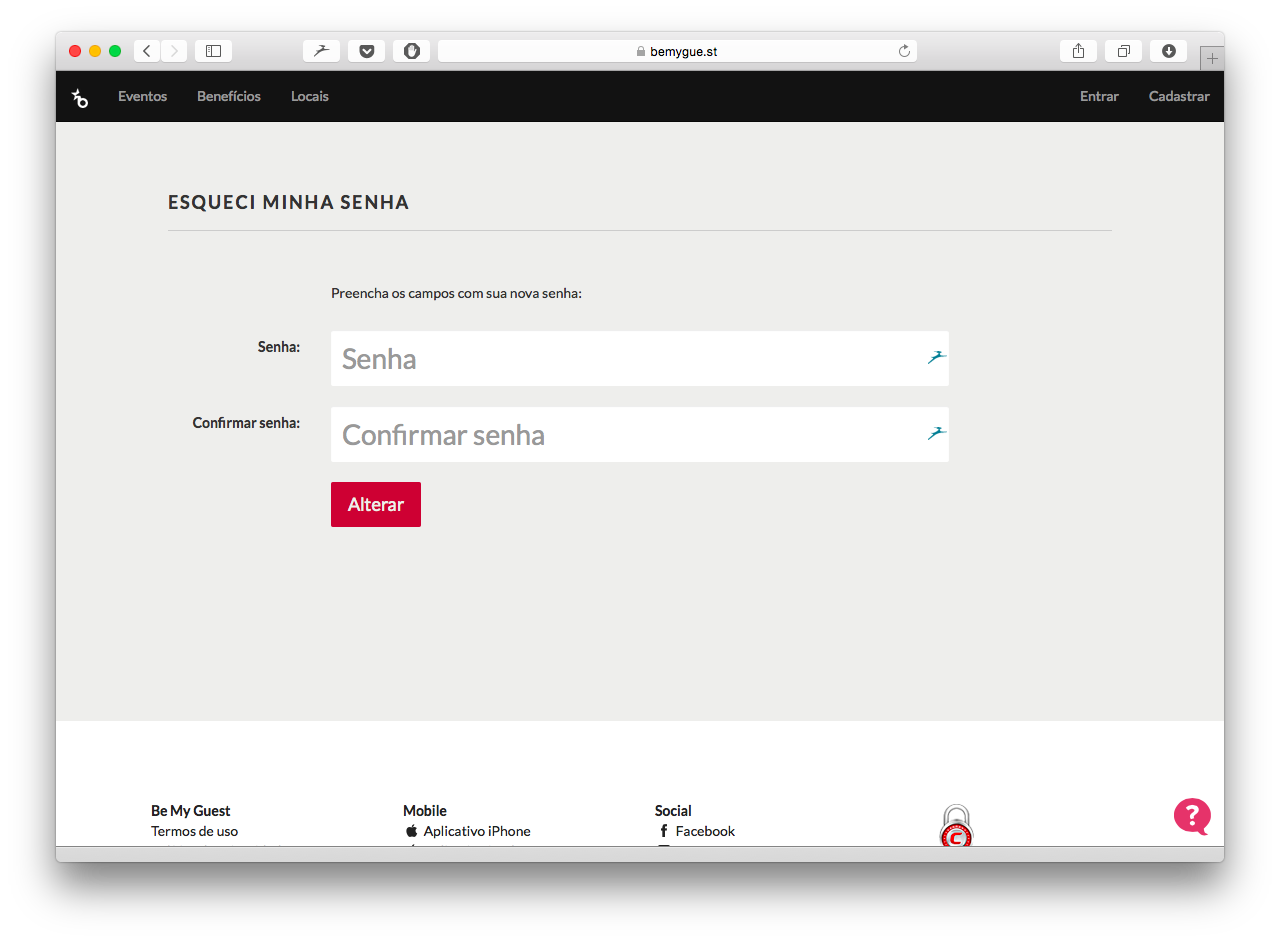Viewport: 1280px width, 942px height.
Task: Show all tabs overview icon
Action: click(x=1123, y=51)
